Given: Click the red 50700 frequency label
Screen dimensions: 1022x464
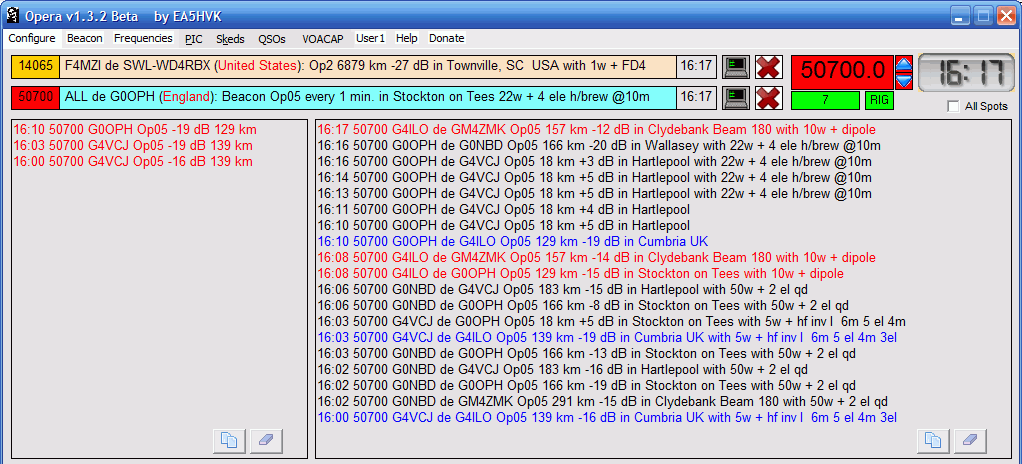Looking at the screenshot, I should point(35,98).
